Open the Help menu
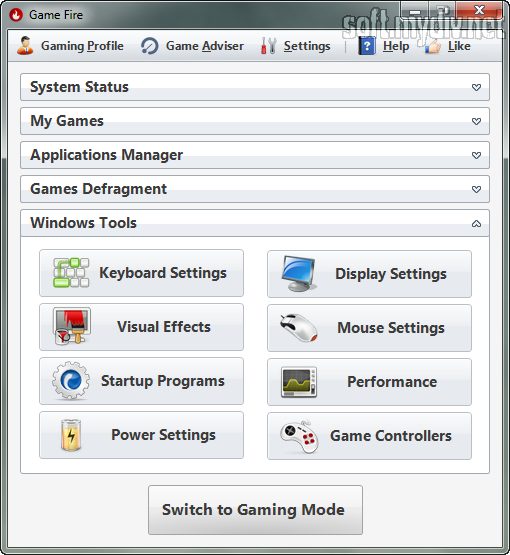510x555 pixels. (396, 46)
